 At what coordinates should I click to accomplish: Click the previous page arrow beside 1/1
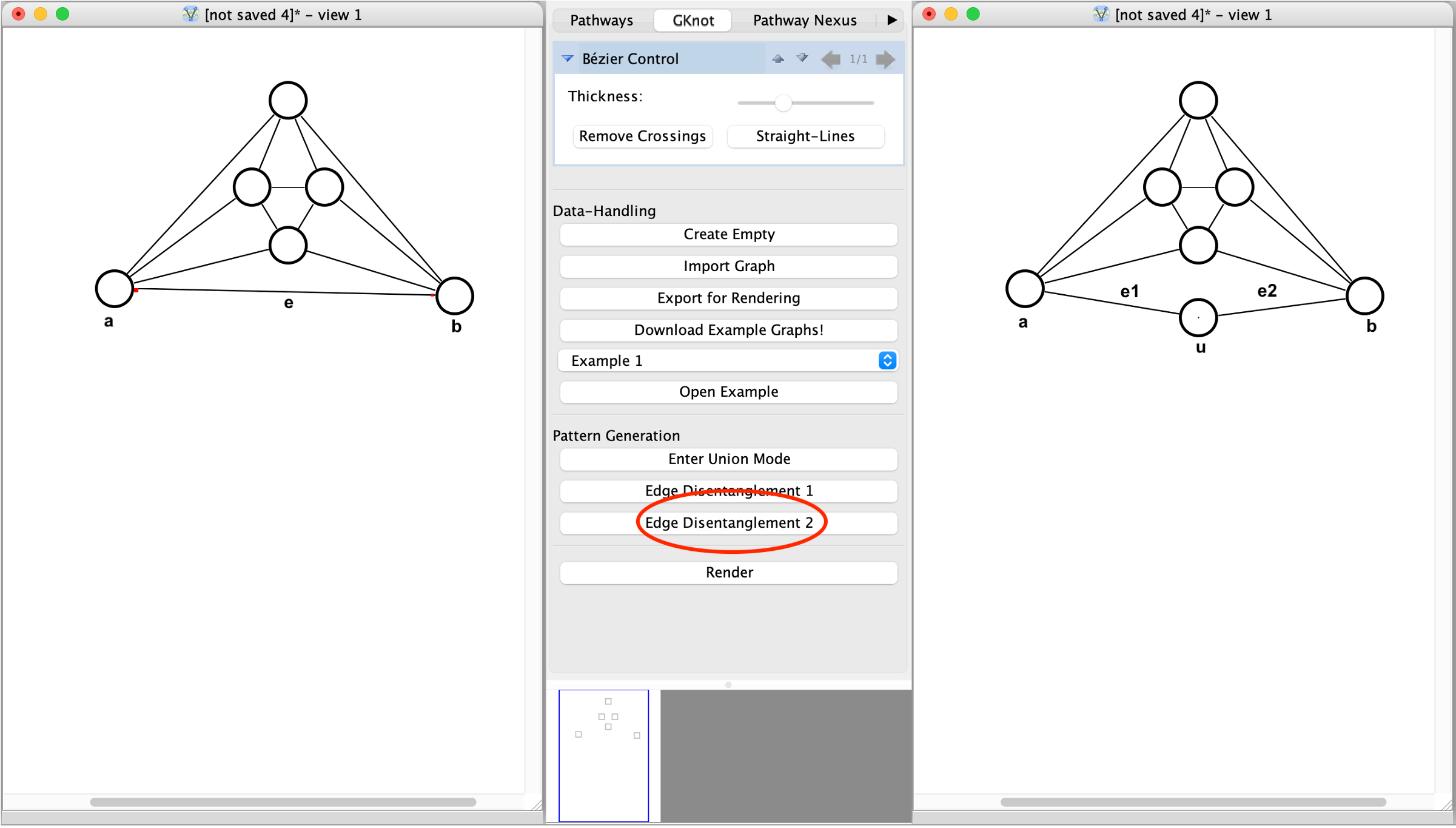[831, 59]
